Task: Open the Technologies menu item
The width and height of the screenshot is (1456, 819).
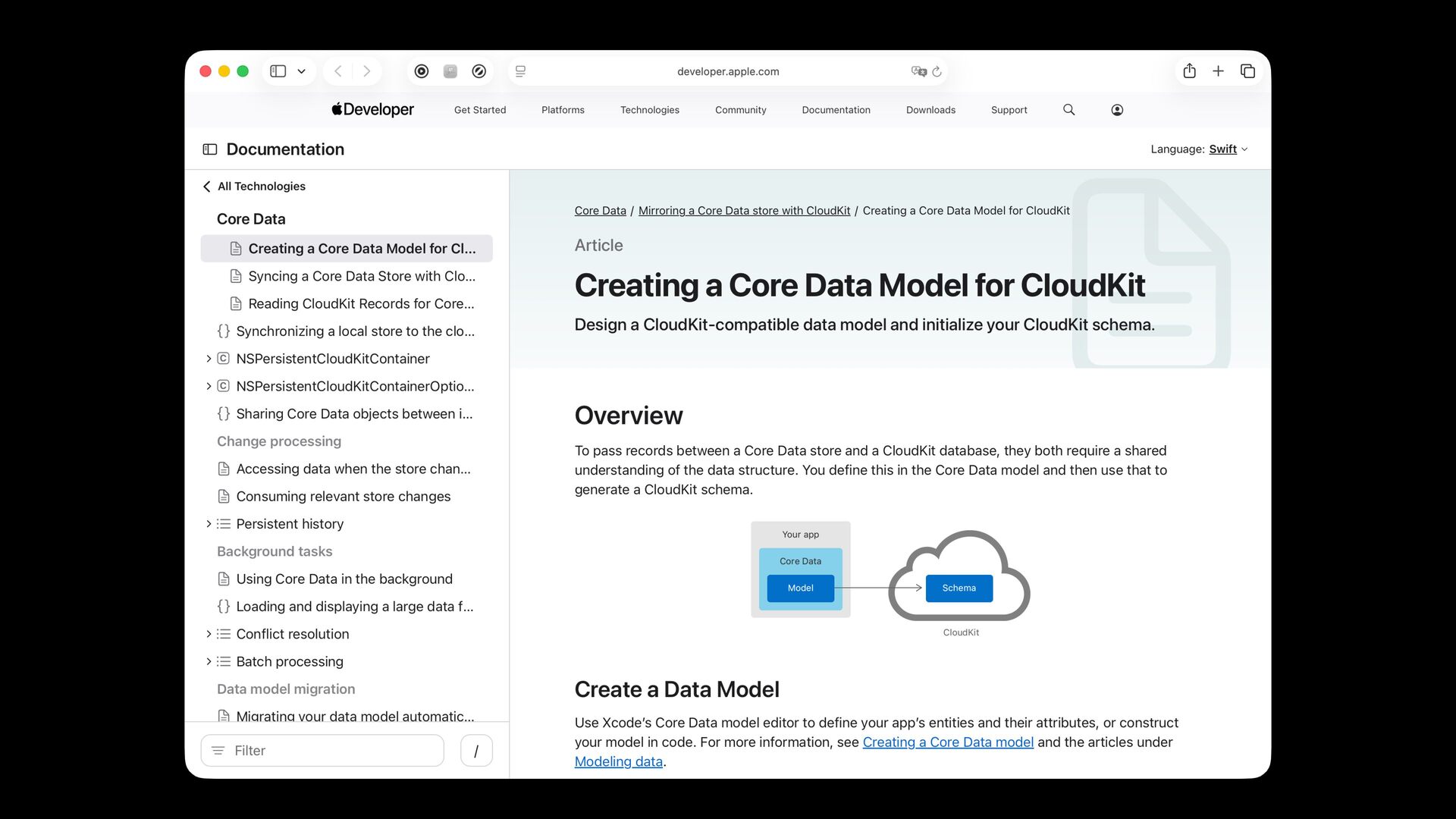Action: click(x=649, y=110)
